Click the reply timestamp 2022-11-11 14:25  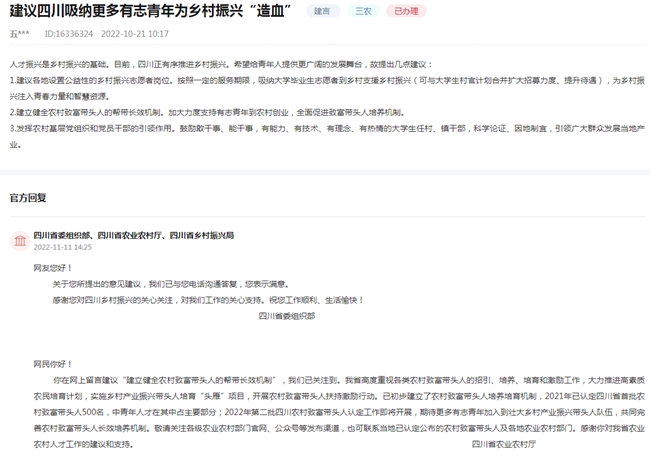pos(62,247)
